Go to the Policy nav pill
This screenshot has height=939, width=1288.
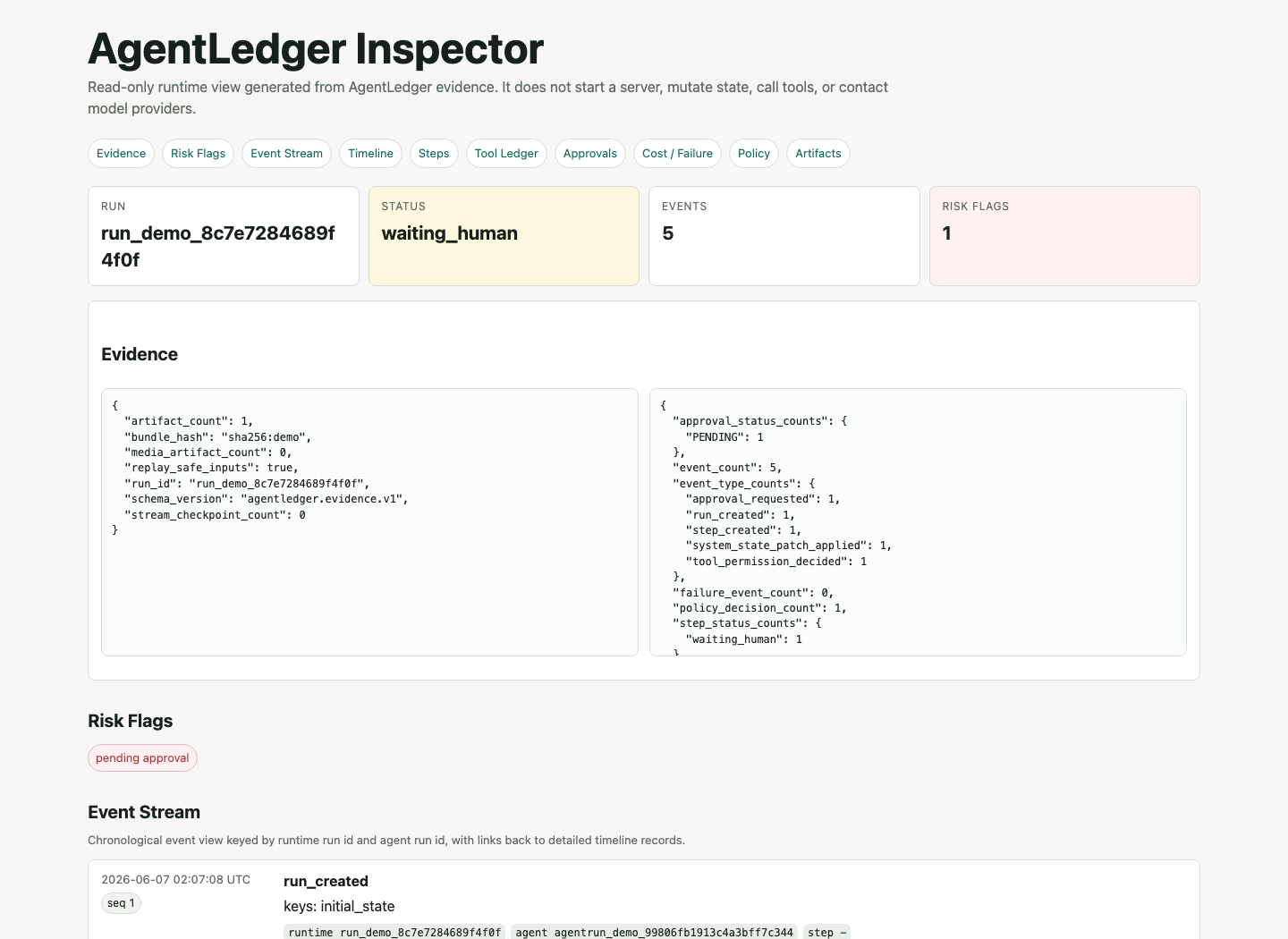point(754,153)
